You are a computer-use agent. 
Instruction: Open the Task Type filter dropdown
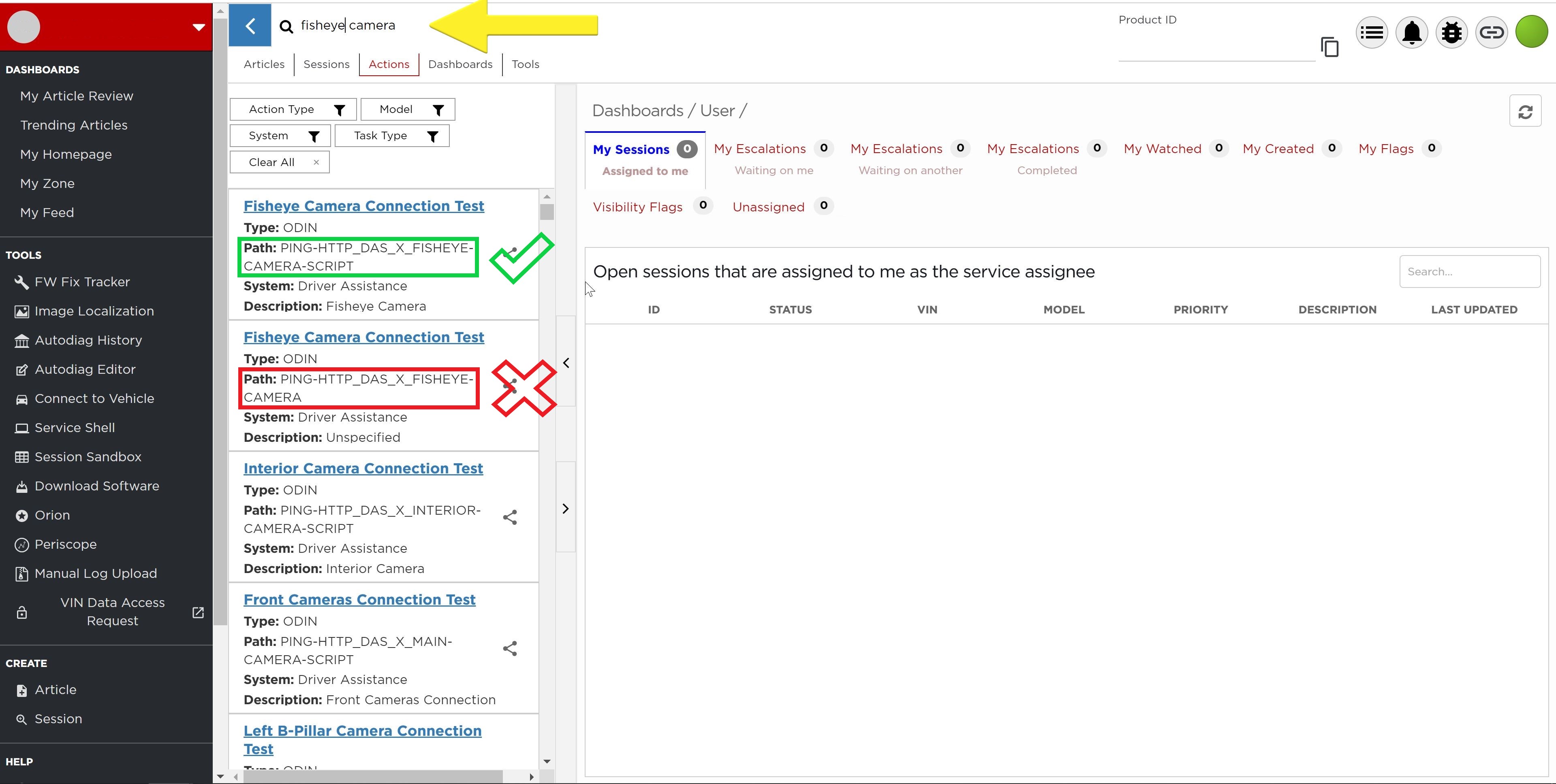tap(392, 136)
